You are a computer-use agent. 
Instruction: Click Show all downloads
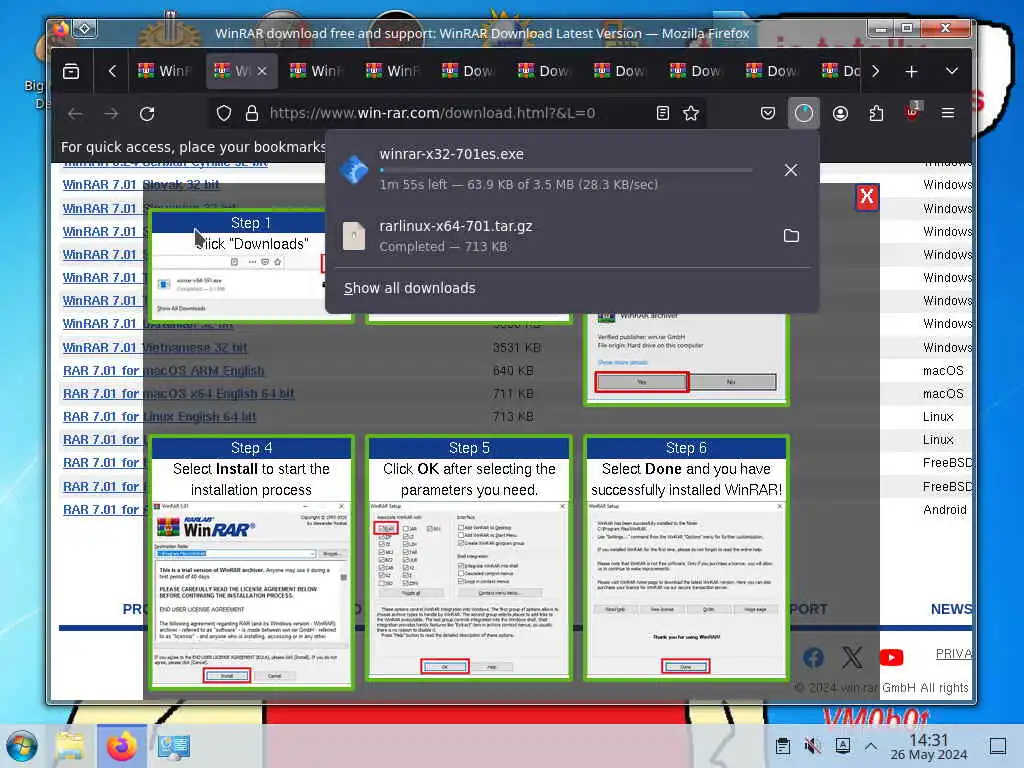(x=409, y=288)
